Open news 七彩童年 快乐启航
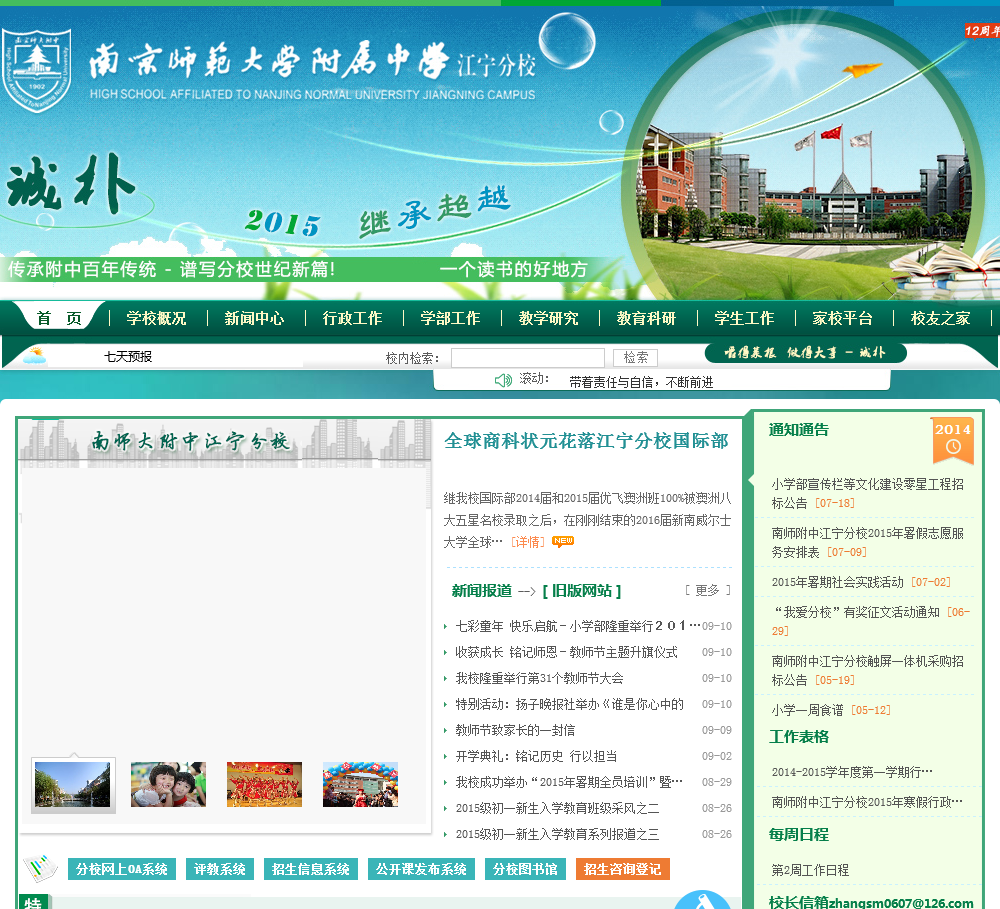Screen dimensions: 1000x909 coord(578,626)
